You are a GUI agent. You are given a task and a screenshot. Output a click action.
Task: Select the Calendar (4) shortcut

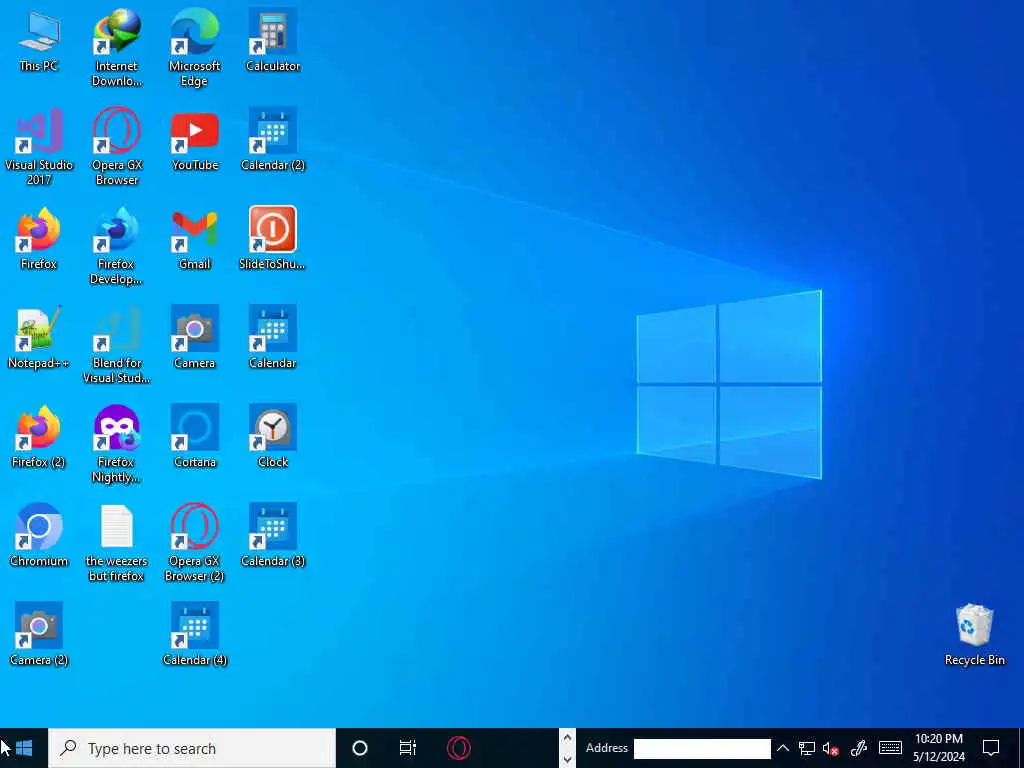[195, 635]
